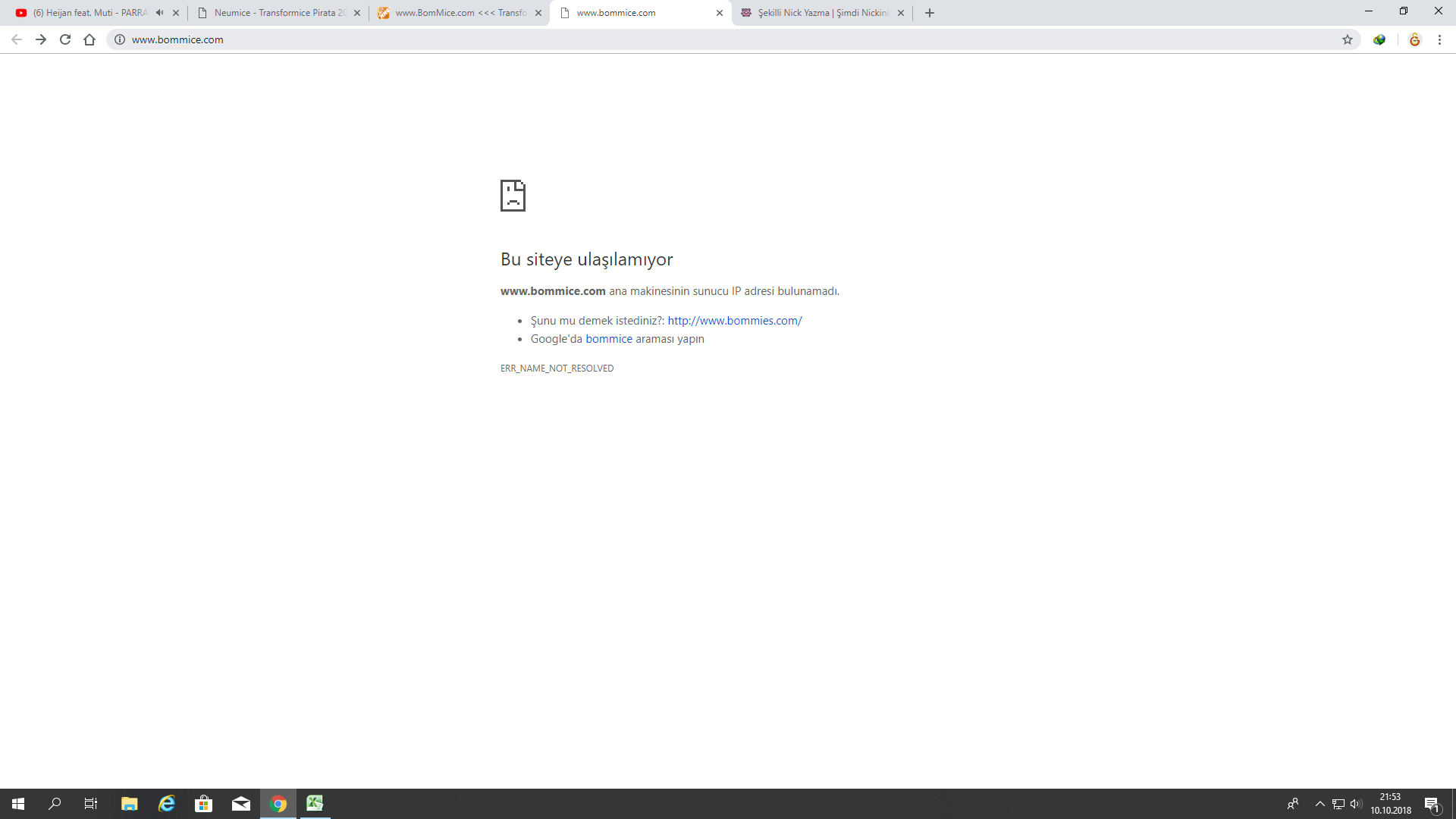The image size is (1456, 819).
Task: Click the address bar showing www.bommice.com
Action: (733, 39)
